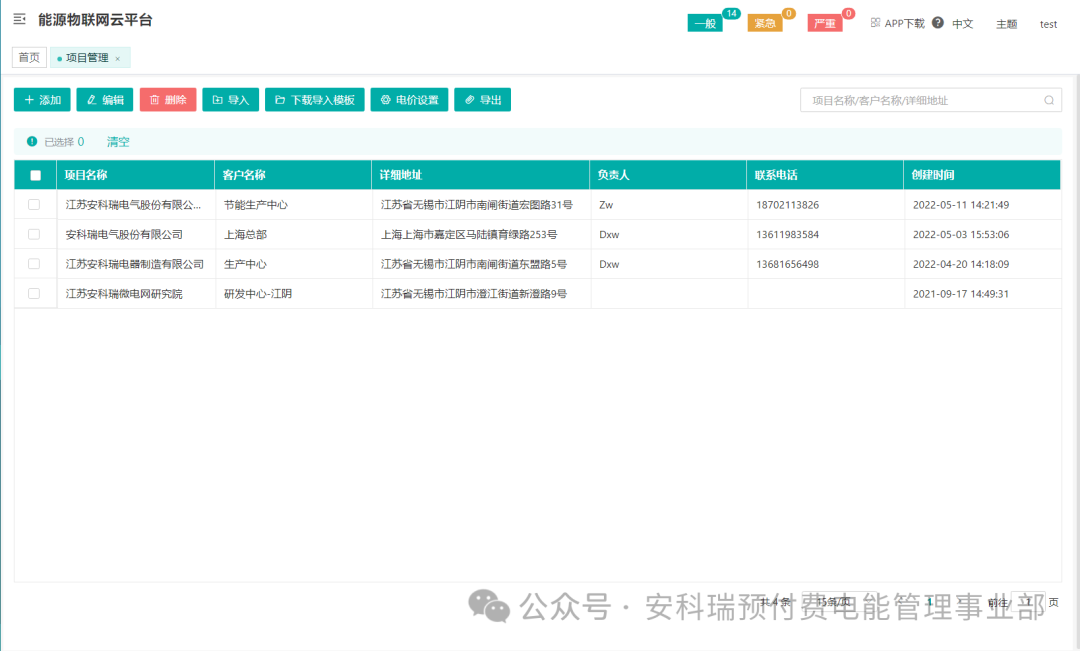The width and height of the screenshot is (1080, 651).
Task: Check the 江苏安科瑞微电网研究院 row checkbox
Action: click(x=34, y=293)
